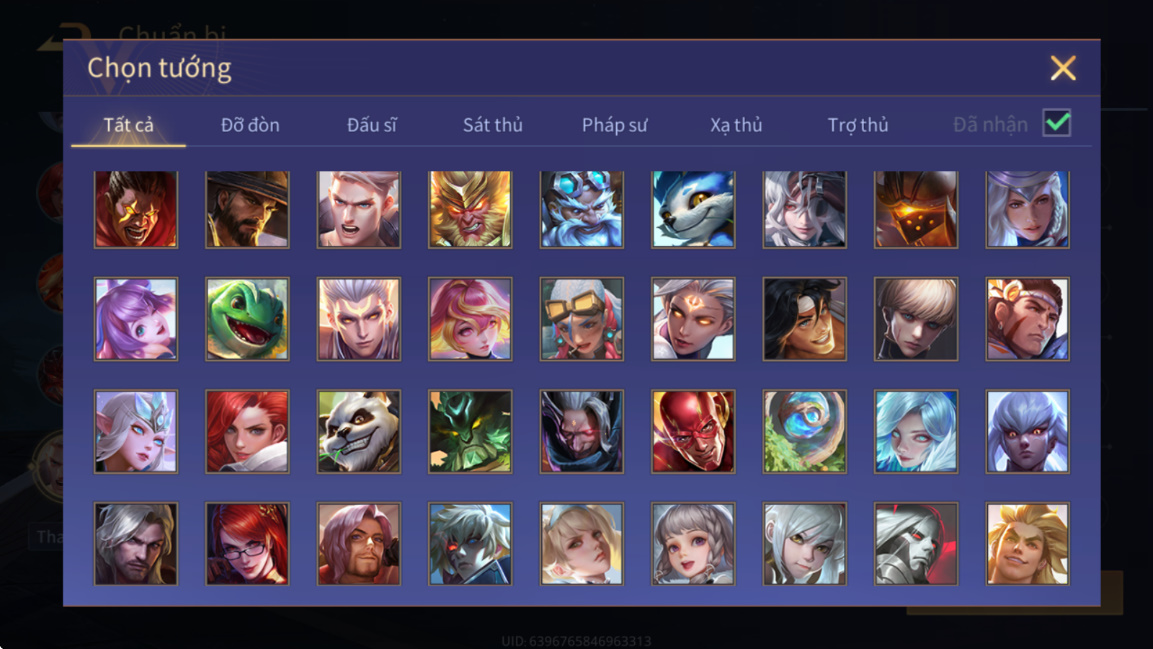Image resolution: width=1153 pixels, height=649 pixels.
Task: Select the green forest monster hero
Action: 470,431
